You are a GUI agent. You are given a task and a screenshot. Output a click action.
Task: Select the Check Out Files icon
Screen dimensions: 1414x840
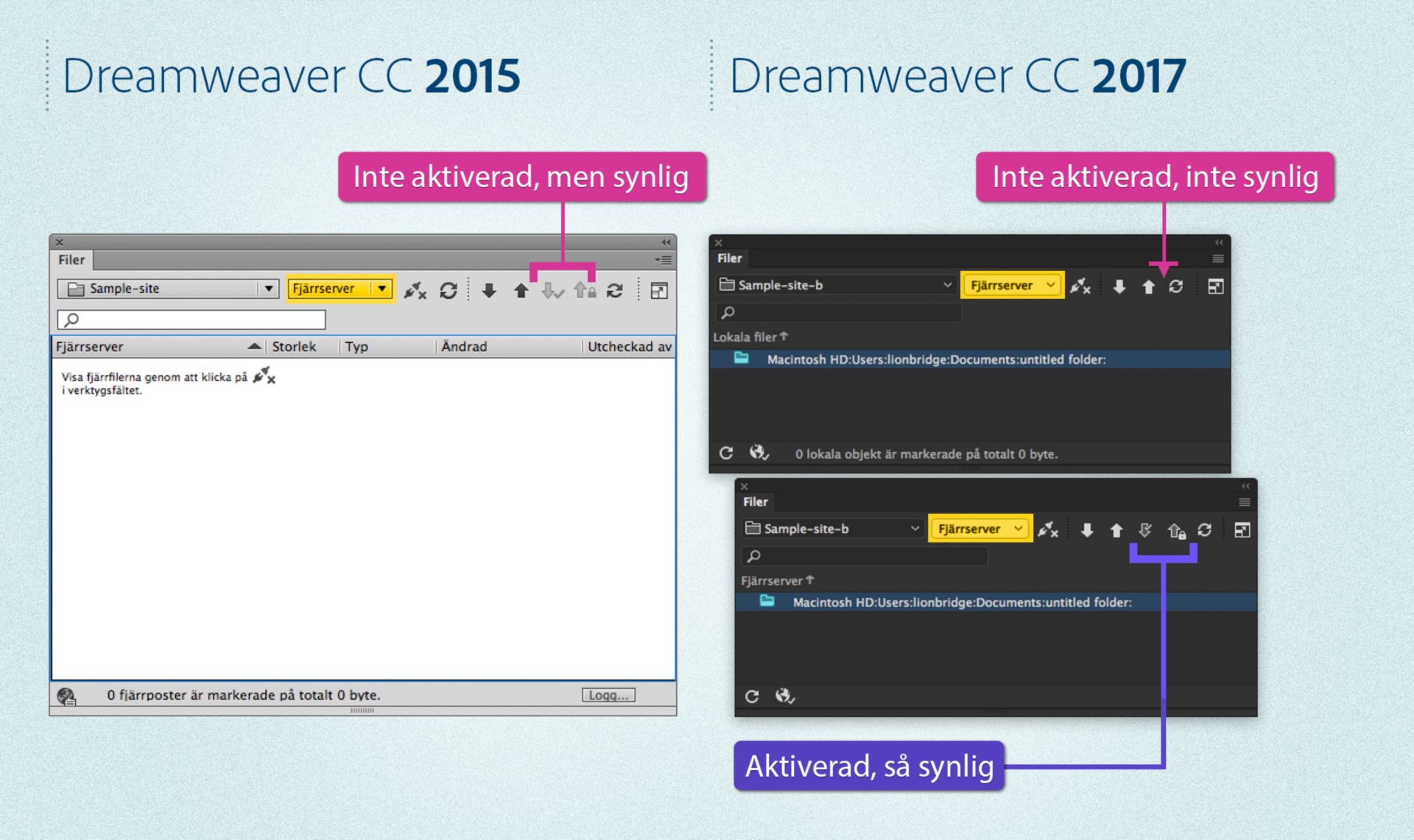click(x=553, y=290)
